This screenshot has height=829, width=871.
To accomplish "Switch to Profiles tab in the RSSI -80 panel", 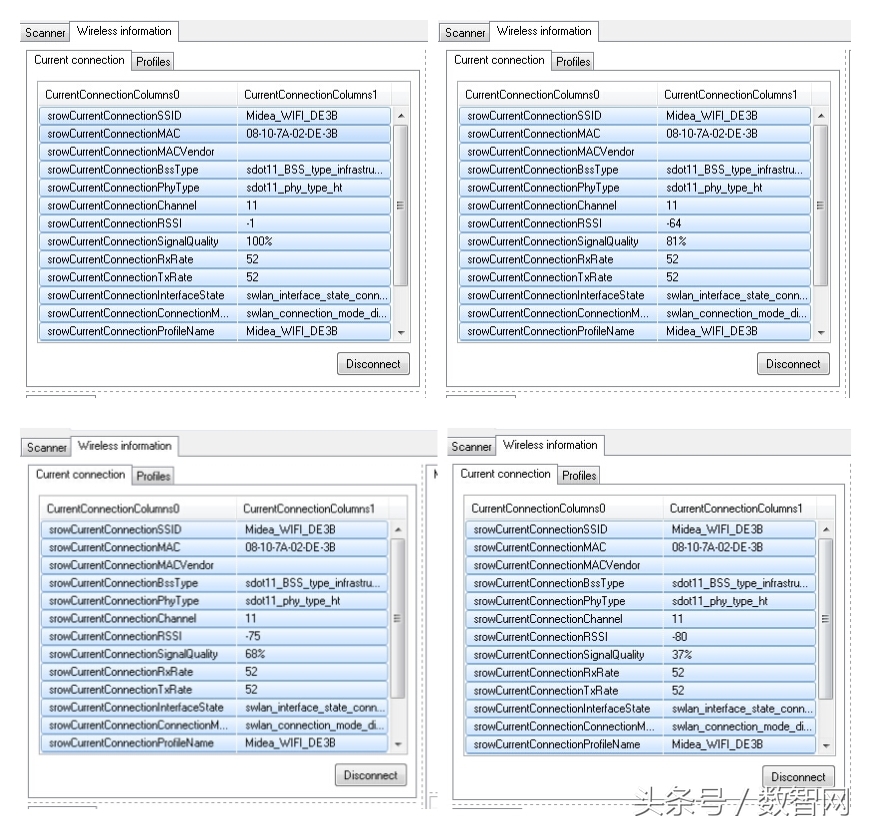I will pyautogui.click(x=579, y=476).
